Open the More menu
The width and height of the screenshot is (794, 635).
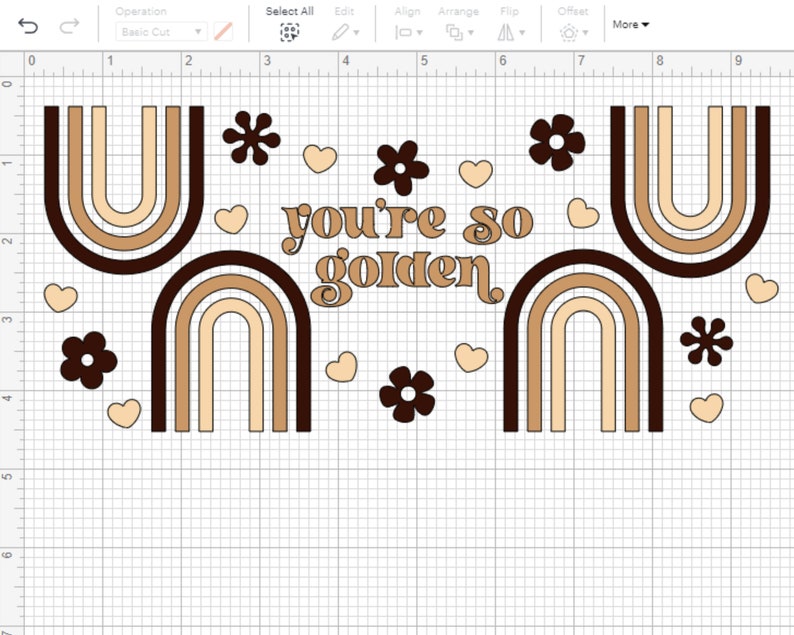(630, 24)
